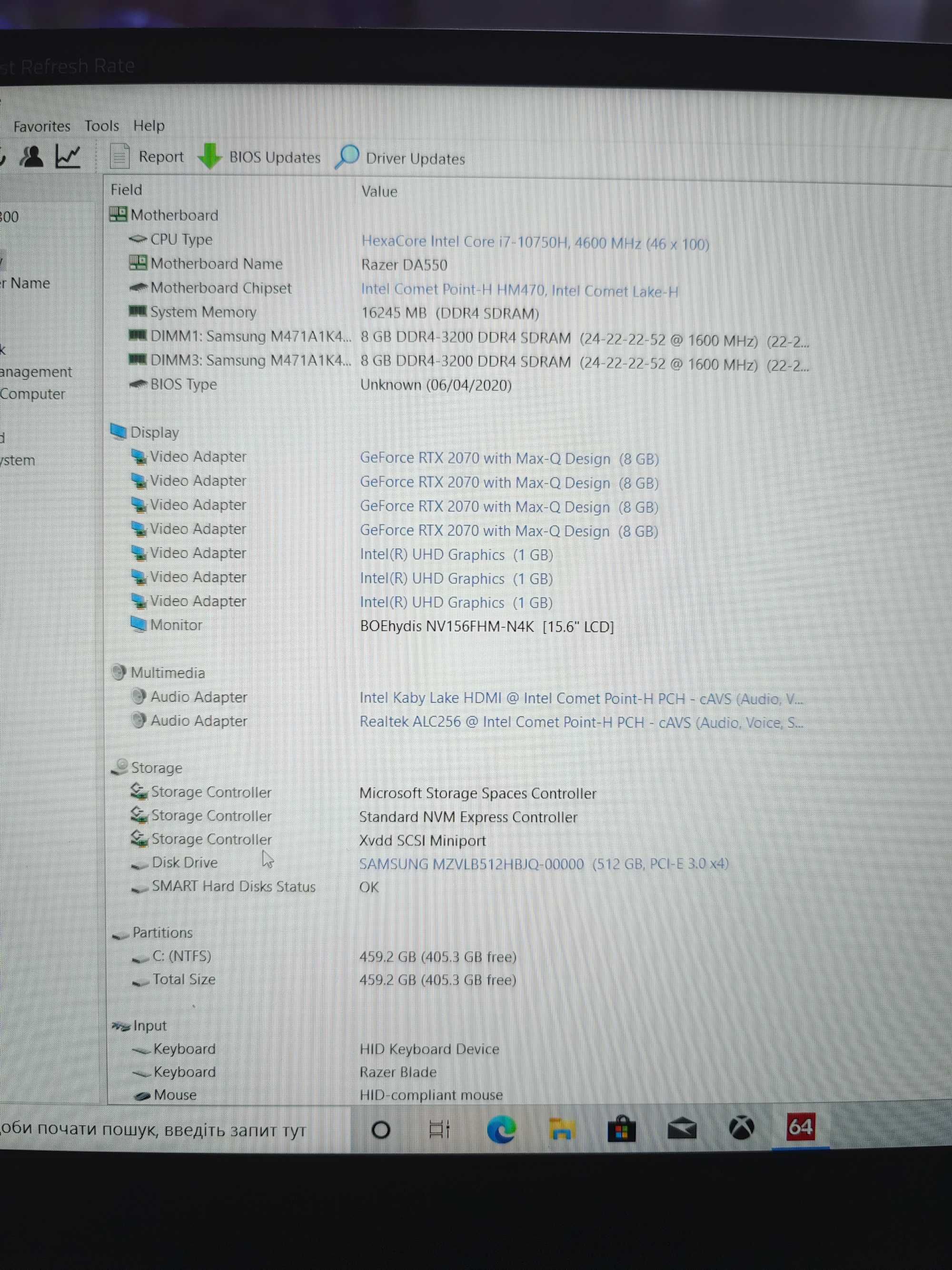The height and width of the screenshot is (1270, 952).
Task: Click the CPU Type row icon
Action: click(x=138, y=238)
